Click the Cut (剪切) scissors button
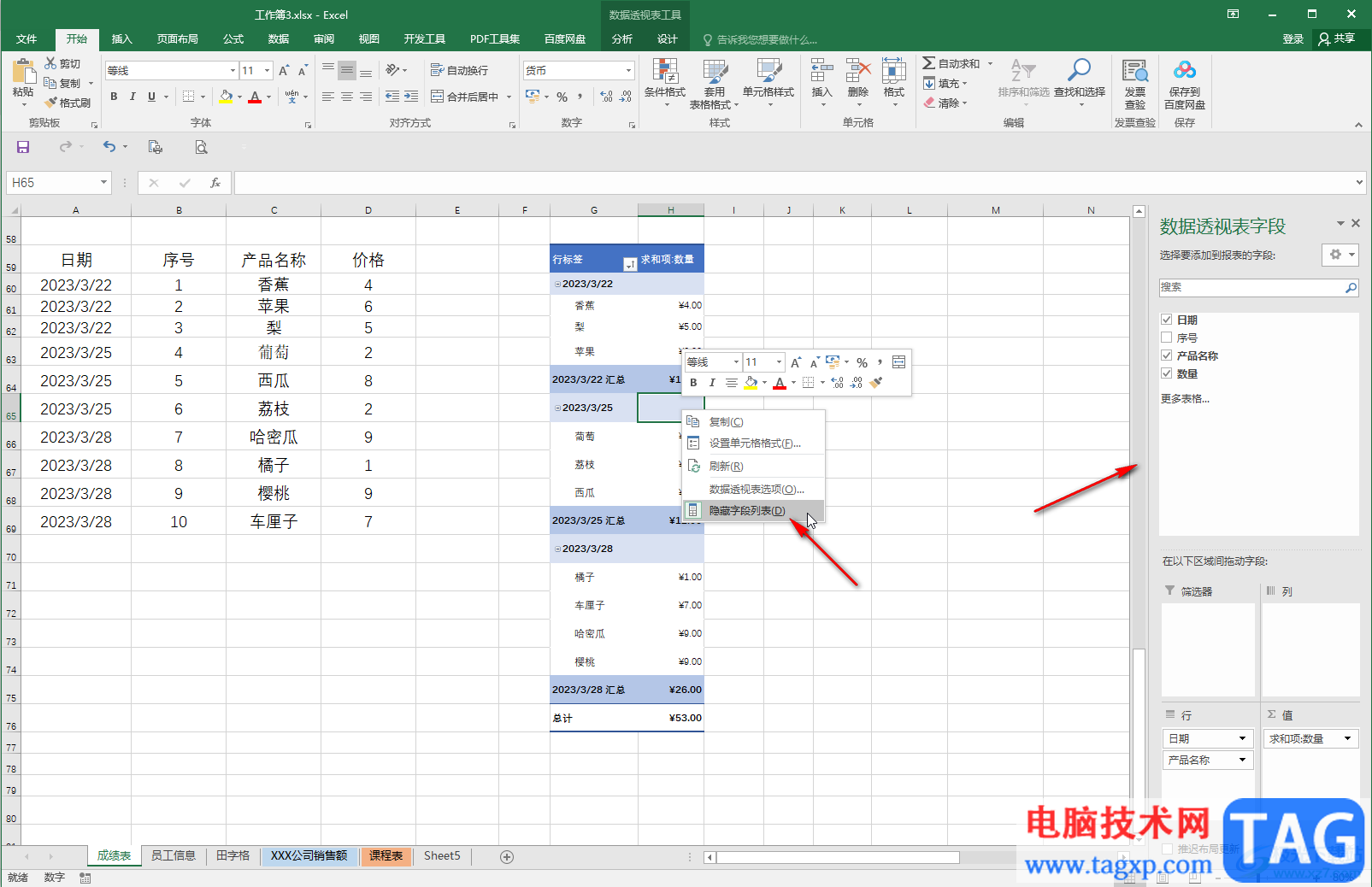The height and width of the screenshot is (887, 1372). coord(62,64)
